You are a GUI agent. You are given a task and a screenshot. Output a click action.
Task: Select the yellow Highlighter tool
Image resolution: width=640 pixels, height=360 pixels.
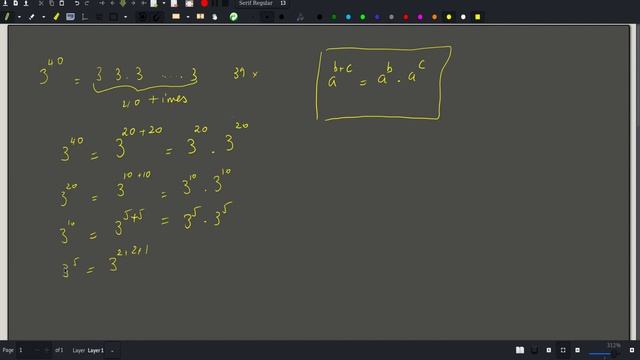(x=56, y=17)
